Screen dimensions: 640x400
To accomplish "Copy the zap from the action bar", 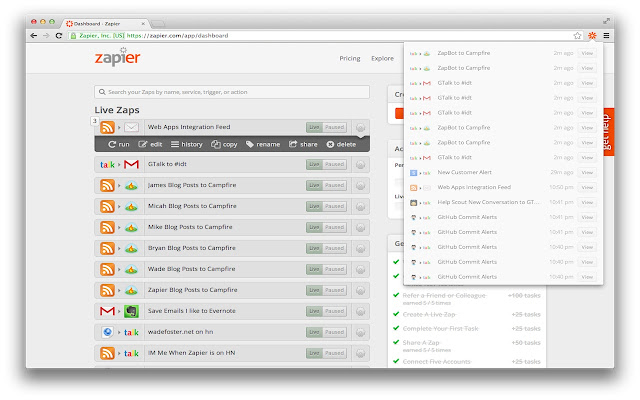I will click(x=224, y=144).
